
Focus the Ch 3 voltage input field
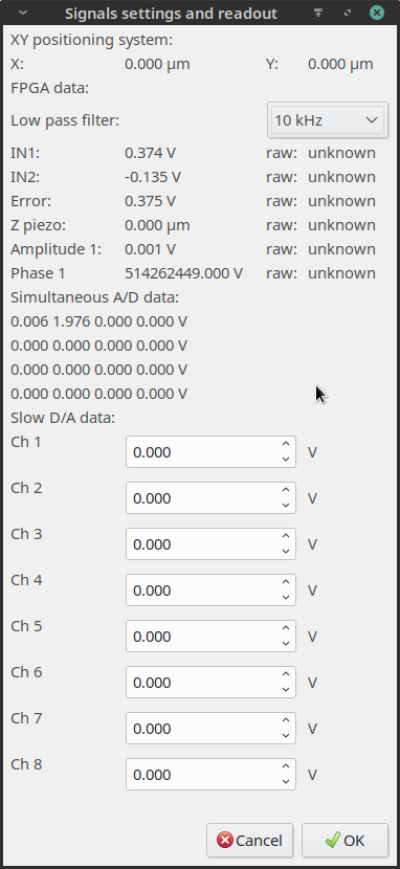[x=202, y=544]
